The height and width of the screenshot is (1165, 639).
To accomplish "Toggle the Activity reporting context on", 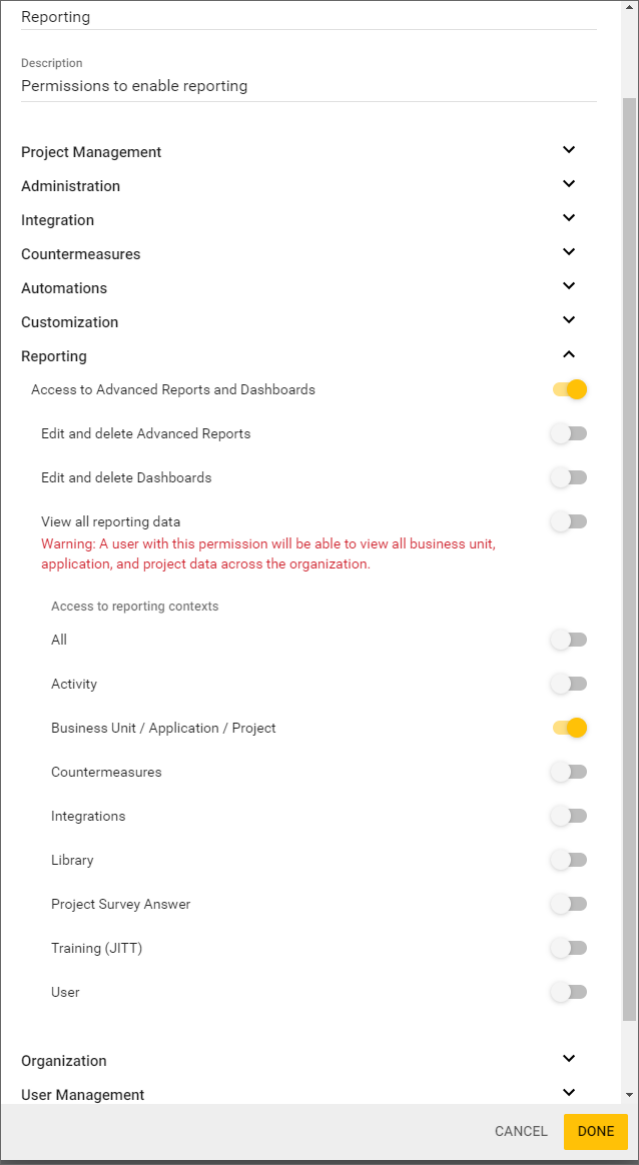I will click(x=568, y=683).
